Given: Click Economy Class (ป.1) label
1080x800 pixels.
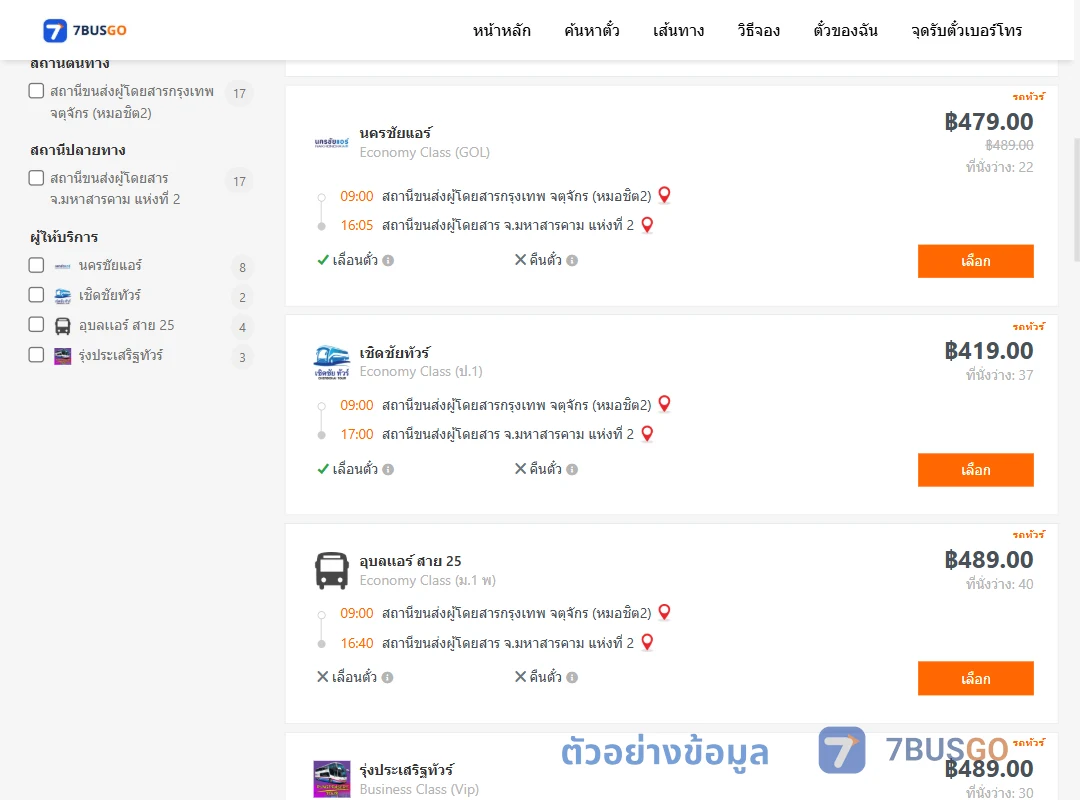Looking at the screenshot, I should [421, 371].
